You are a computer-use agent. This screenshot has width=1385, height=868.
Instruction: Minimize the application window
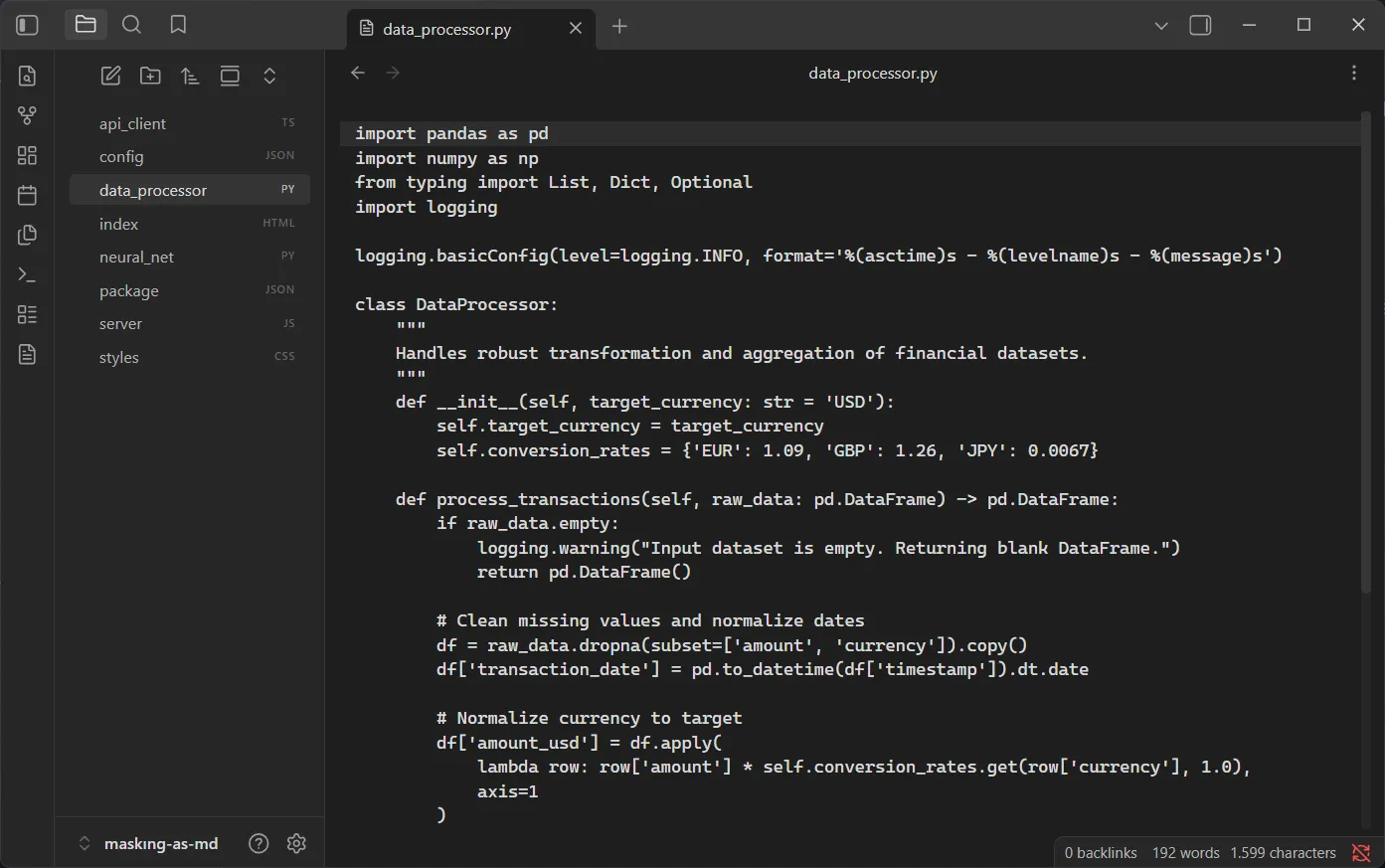[1250, 25]
